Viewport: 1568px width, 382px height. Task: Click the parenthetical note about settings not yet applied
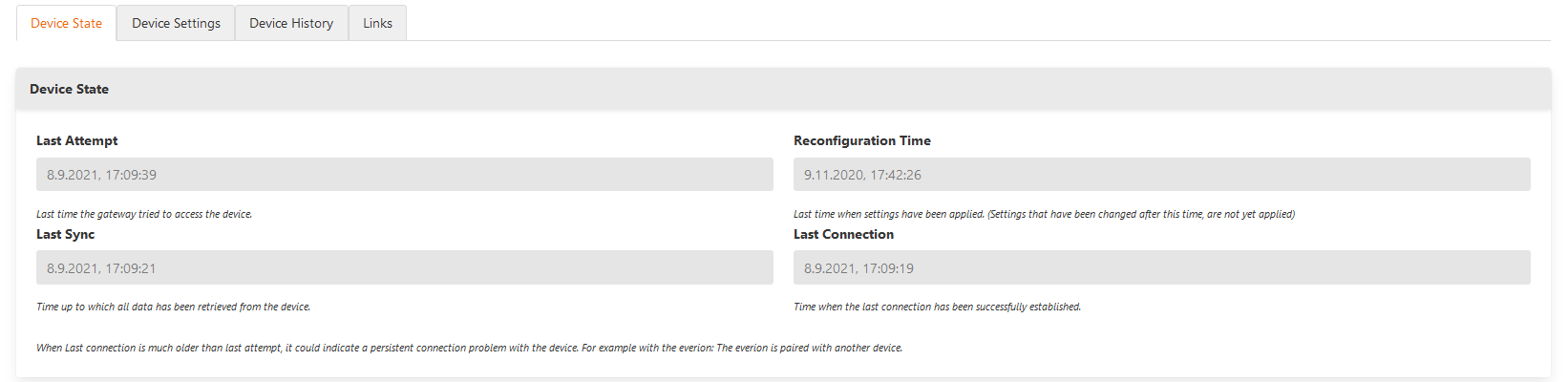tap(1141, 214)
